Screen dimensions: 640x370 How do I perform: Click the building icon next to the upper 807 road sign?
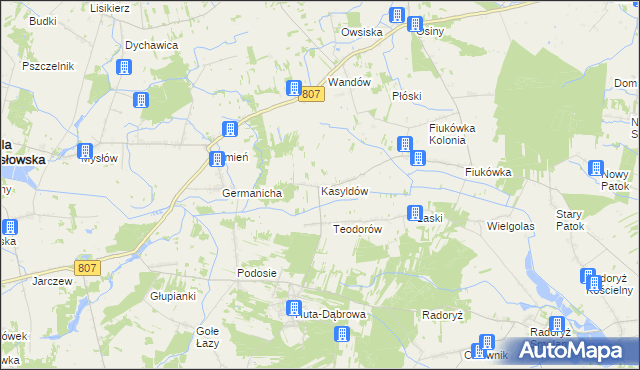tap(293, 88)
